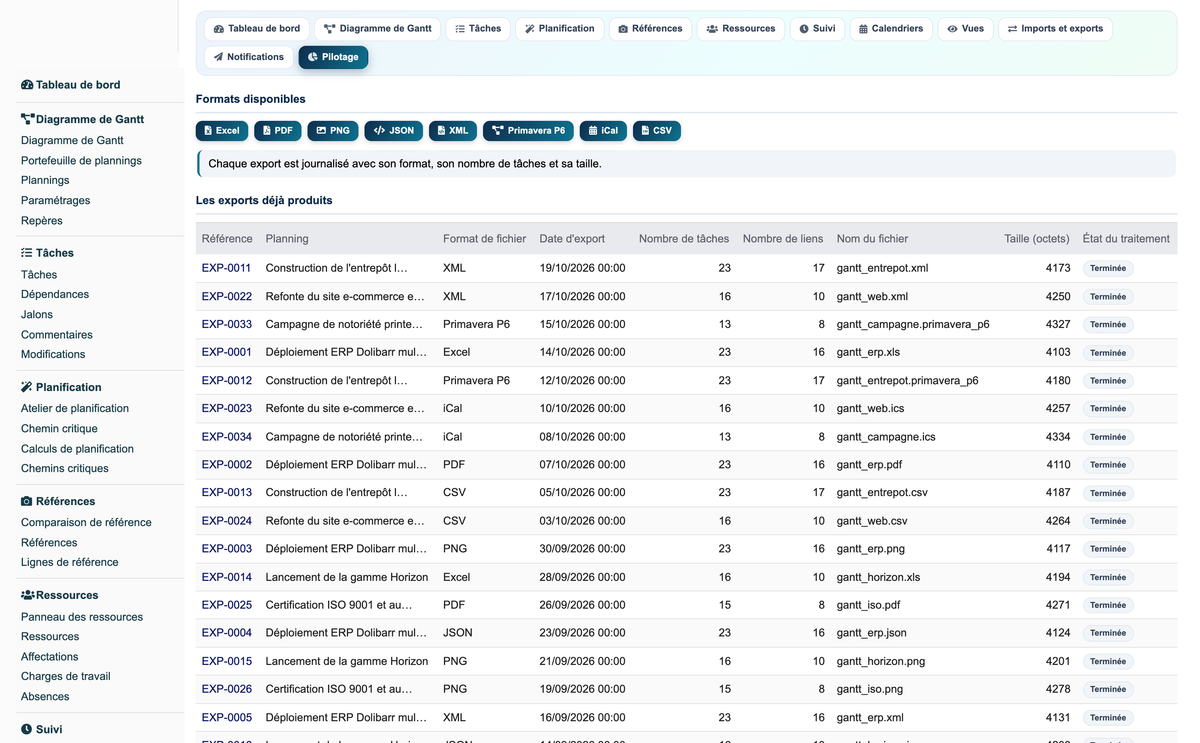Screen dimensions: 1200x743
Task: Open the Notifications tab
Action: tap(249, 57)
